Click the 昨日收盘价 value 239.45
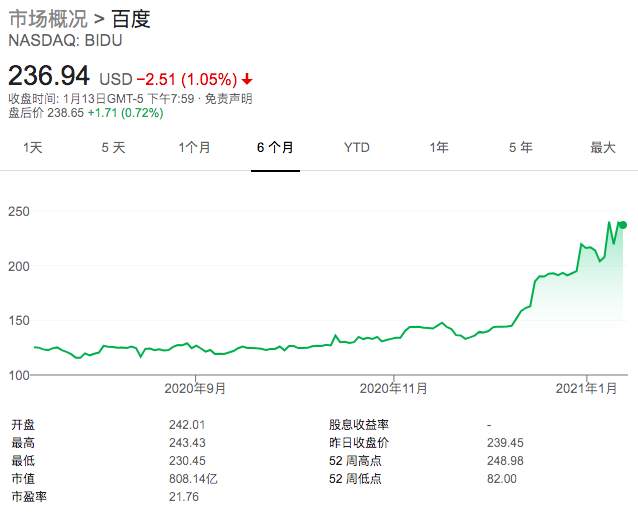The height and width of the screenshot is (521, 638). coord(505,443)
